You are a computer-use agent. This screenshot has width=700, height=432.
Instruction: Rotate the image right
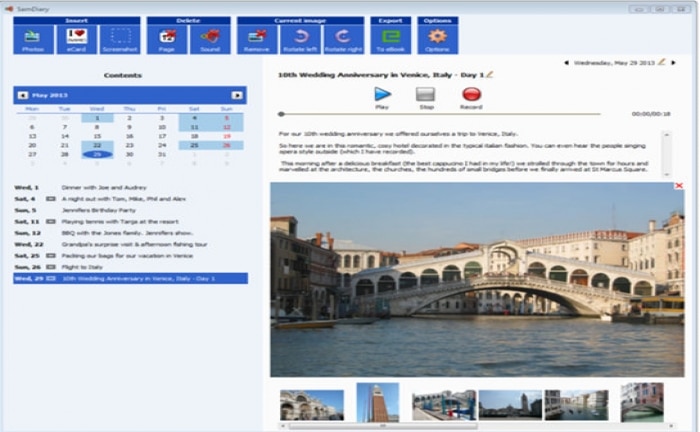343,38
